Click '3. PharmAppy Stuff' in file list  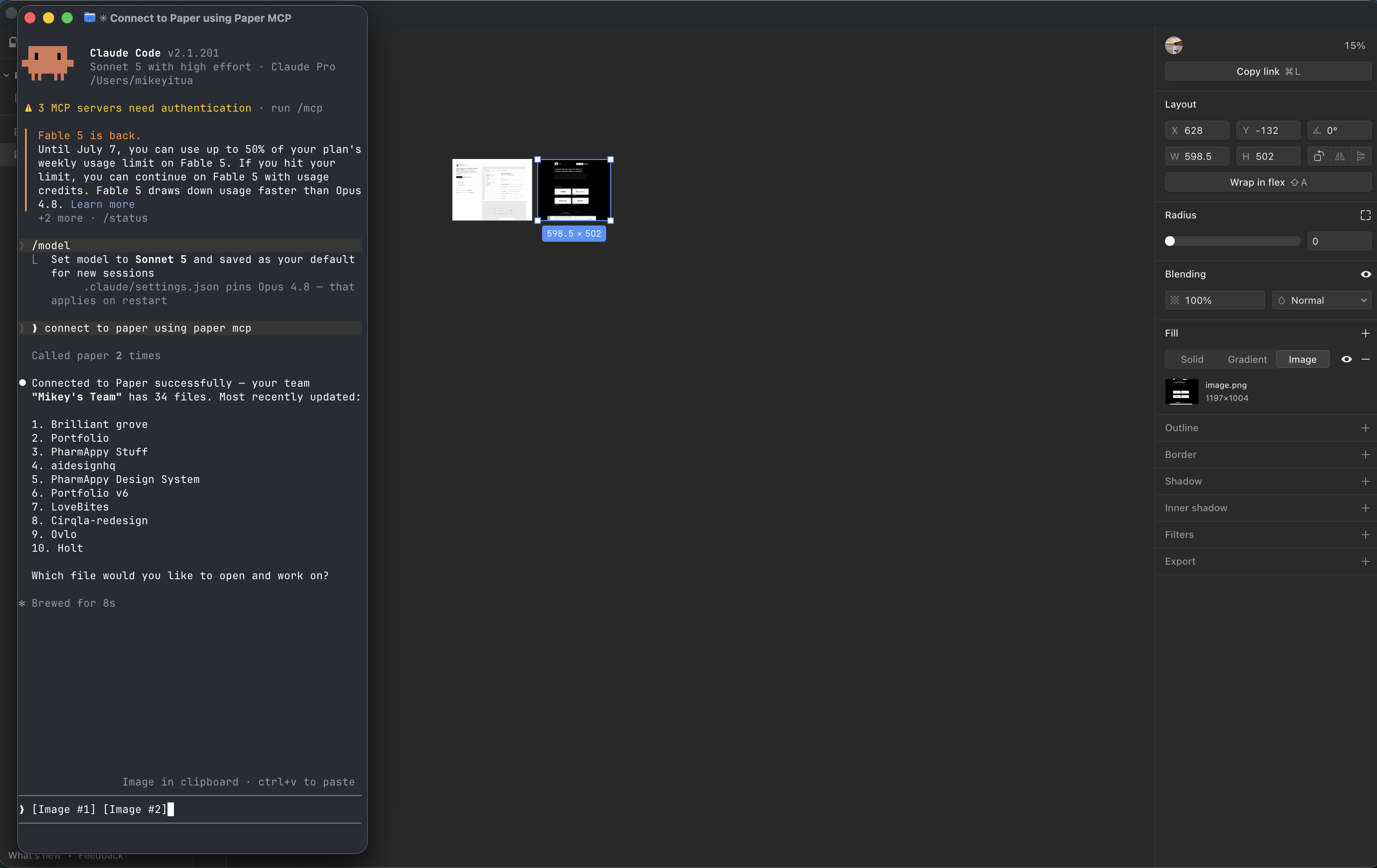pyautogui.click(x=90, y=452)
